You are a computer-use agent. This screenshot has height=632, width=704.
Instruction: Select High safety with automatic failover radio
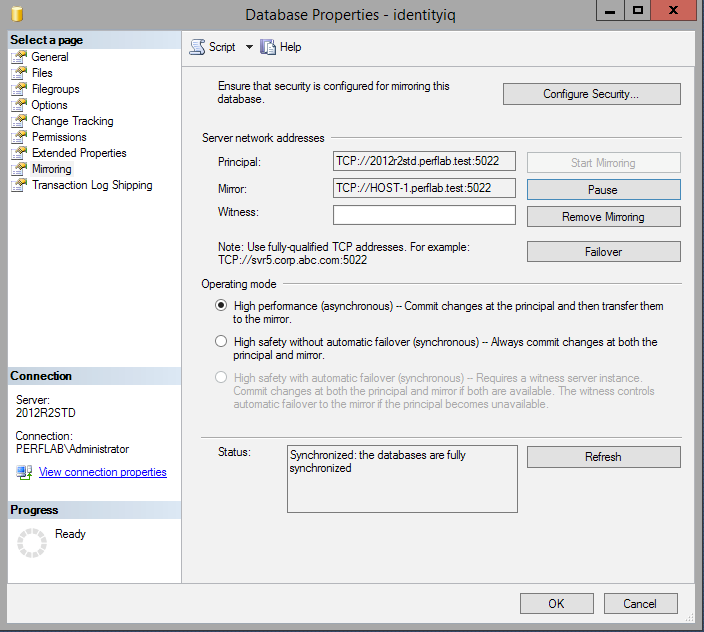[x=221, y=377]
